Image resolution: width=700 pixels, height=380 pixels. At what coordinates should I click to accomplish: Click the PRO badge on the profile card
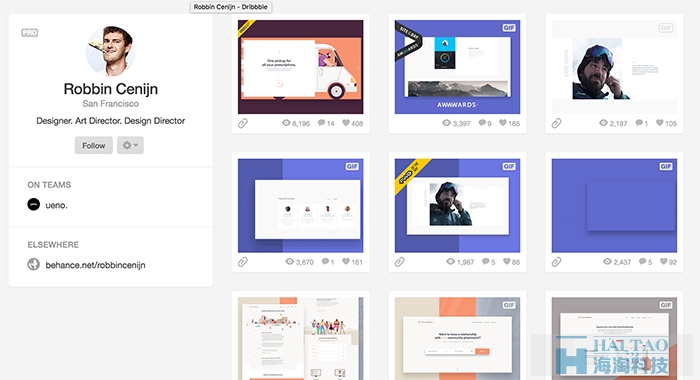[29, 33]
